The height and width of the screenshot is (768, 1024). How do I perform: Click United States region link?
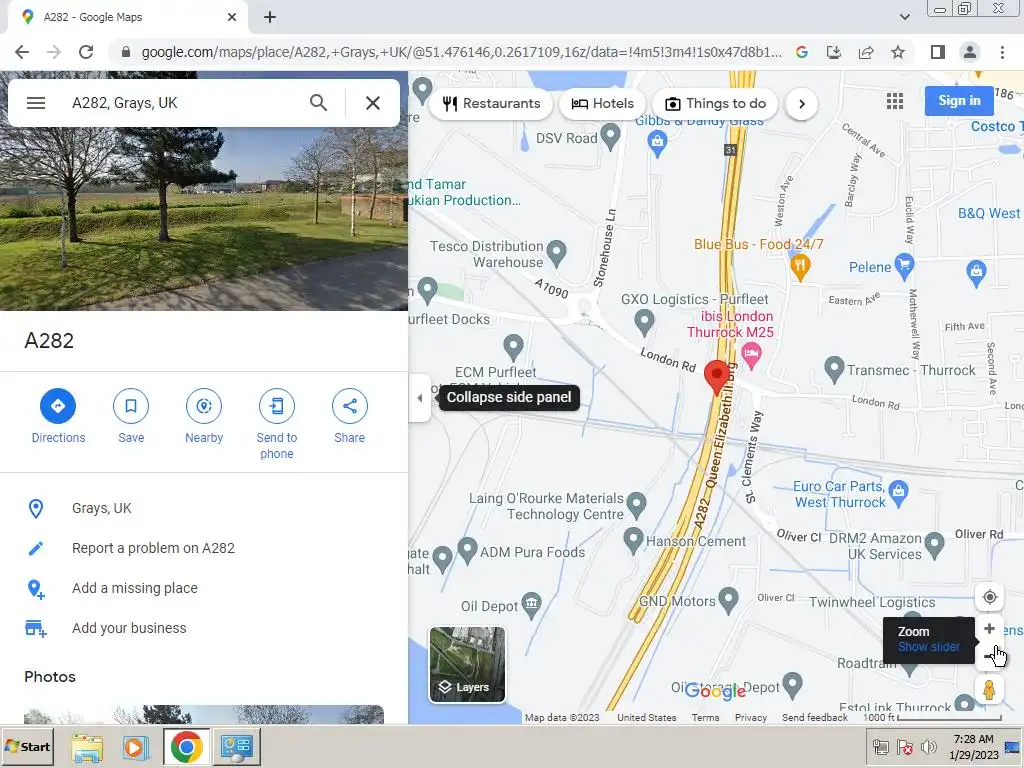click(x=647, y=717)
